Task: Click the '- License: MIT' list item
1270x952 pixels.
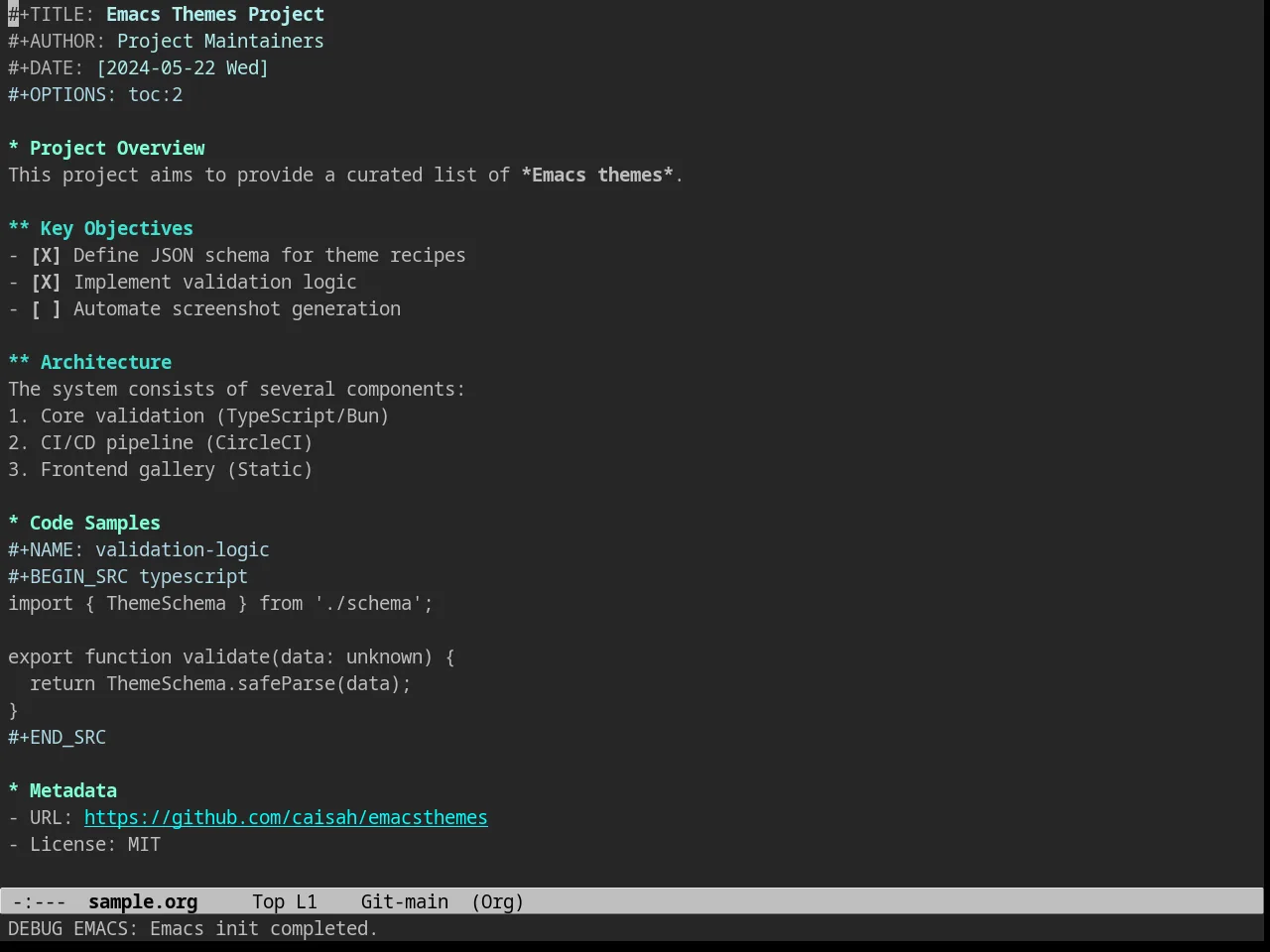Action: coord(84,845)
